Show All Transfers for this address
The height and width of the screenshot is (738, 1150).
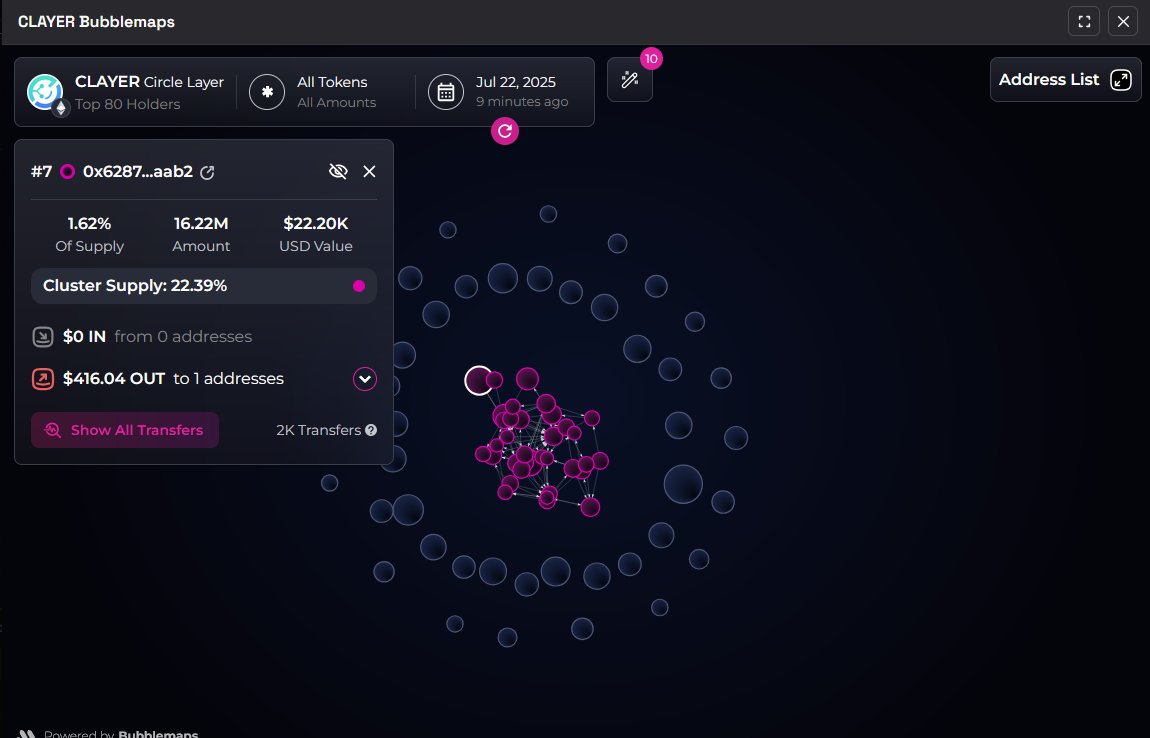(x=125, y=430)
